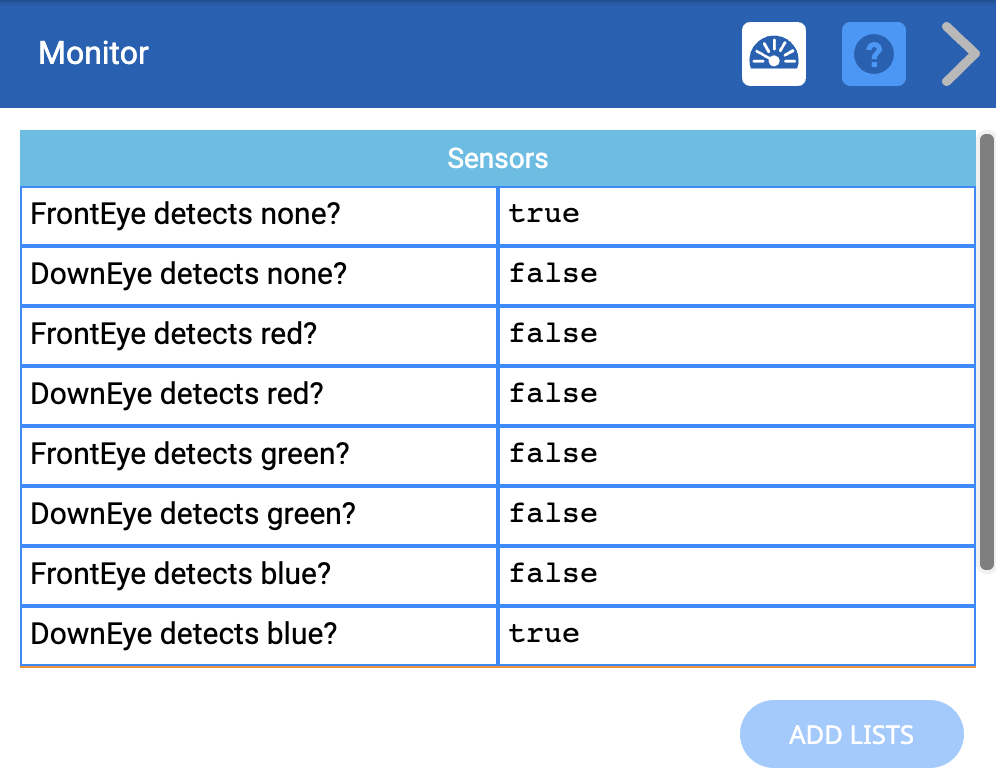Click the true value for FrontEye none
This screenshot has height=784, width=996.
pyautogui.click(x=544, y=214)
